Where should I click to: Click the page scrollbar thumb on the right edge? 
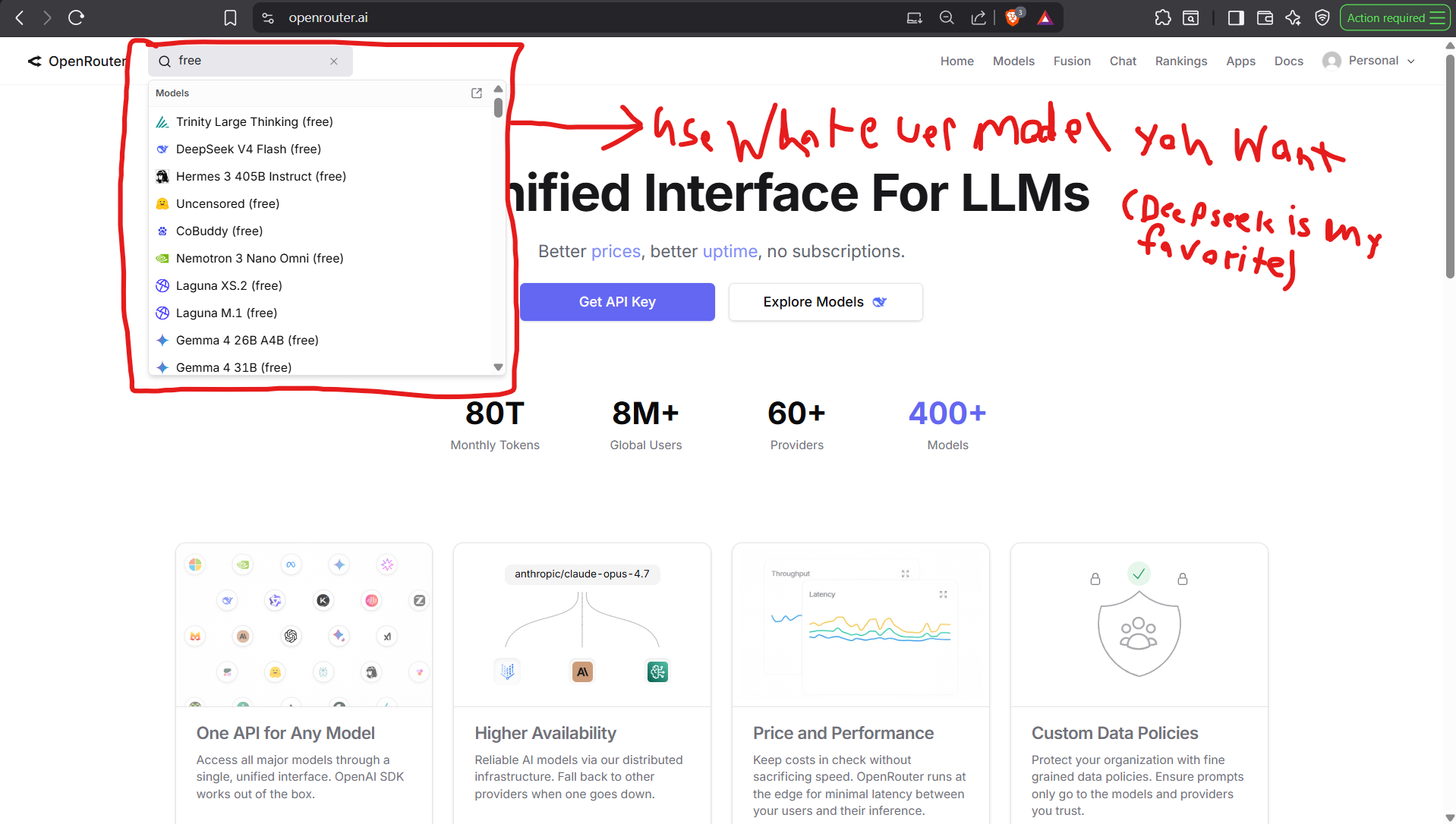coord(1450,167)
